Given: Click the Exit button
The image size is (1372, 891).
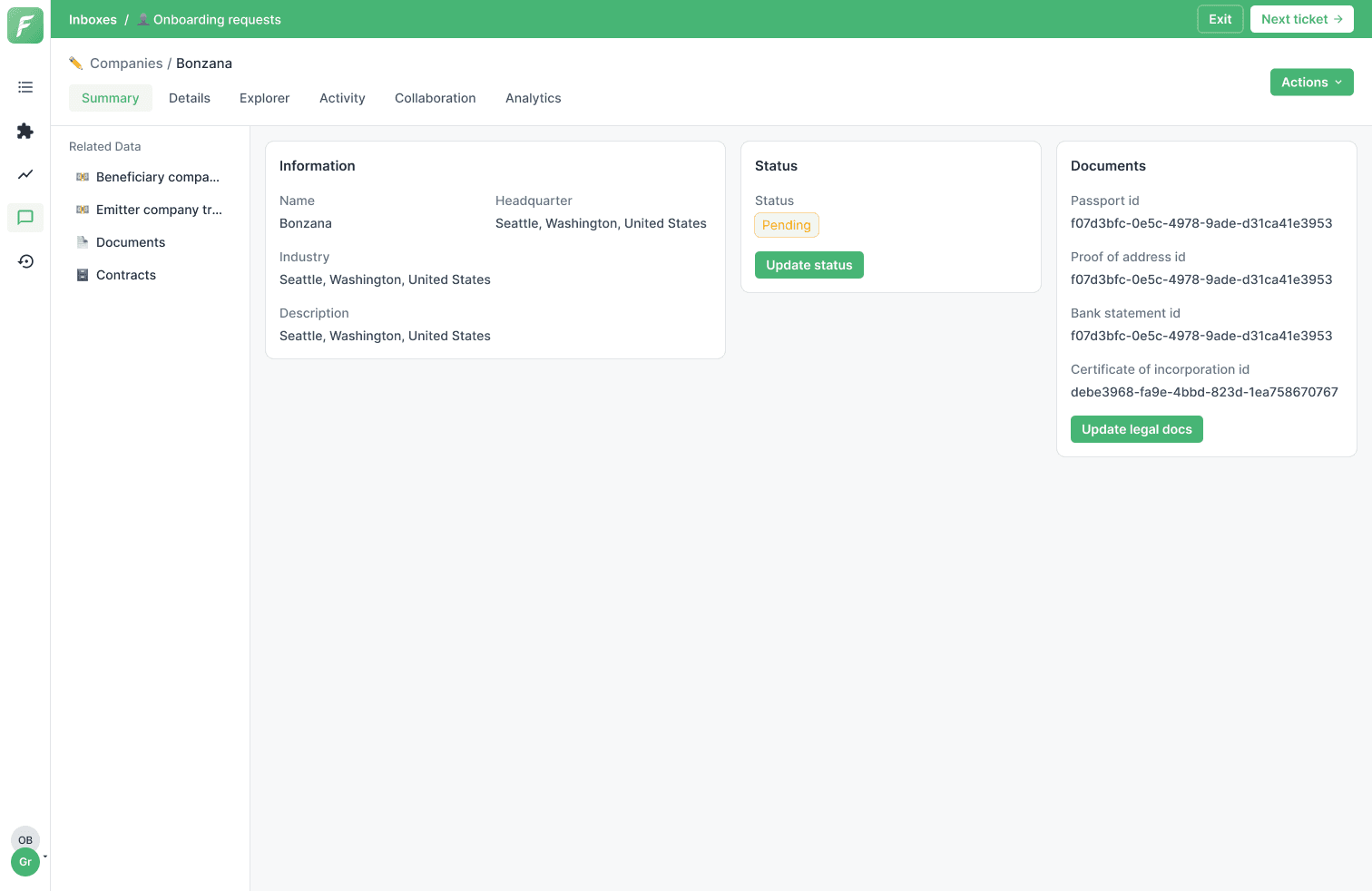Looking at the screenshot, I should pos(1220,19).
